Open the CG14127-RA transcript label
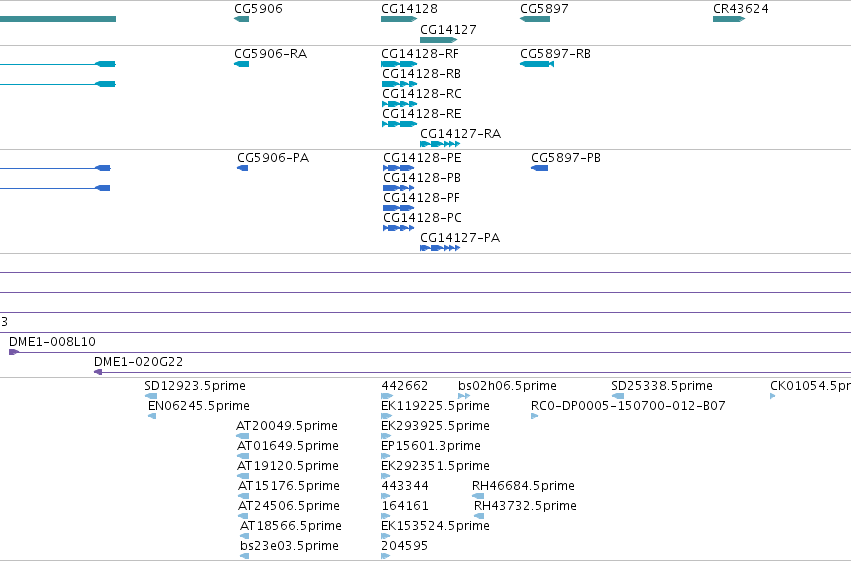 click(x=460, y=134)
